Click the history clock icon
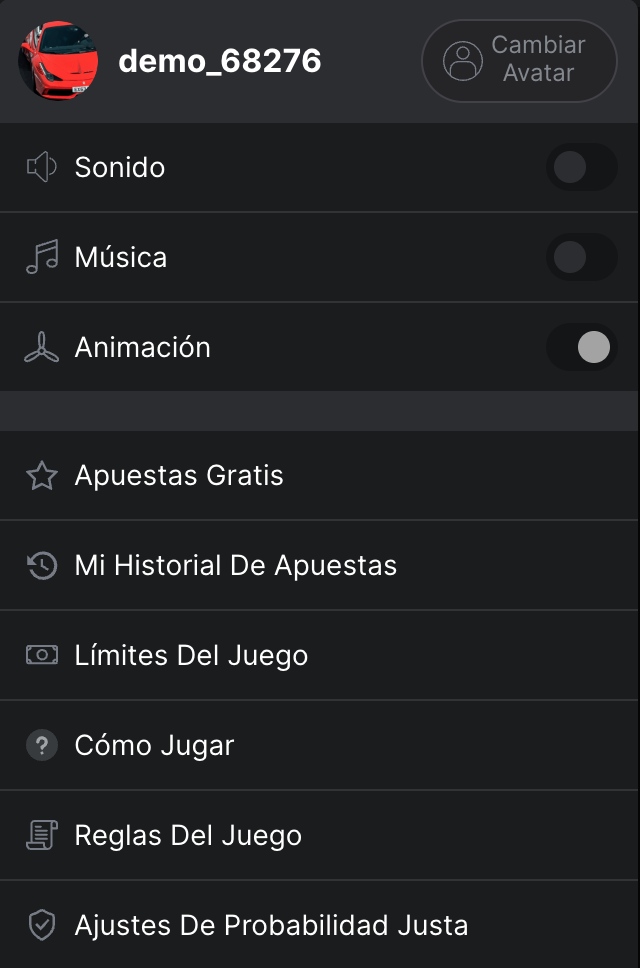Screen dimensions: 640x968 42,565
